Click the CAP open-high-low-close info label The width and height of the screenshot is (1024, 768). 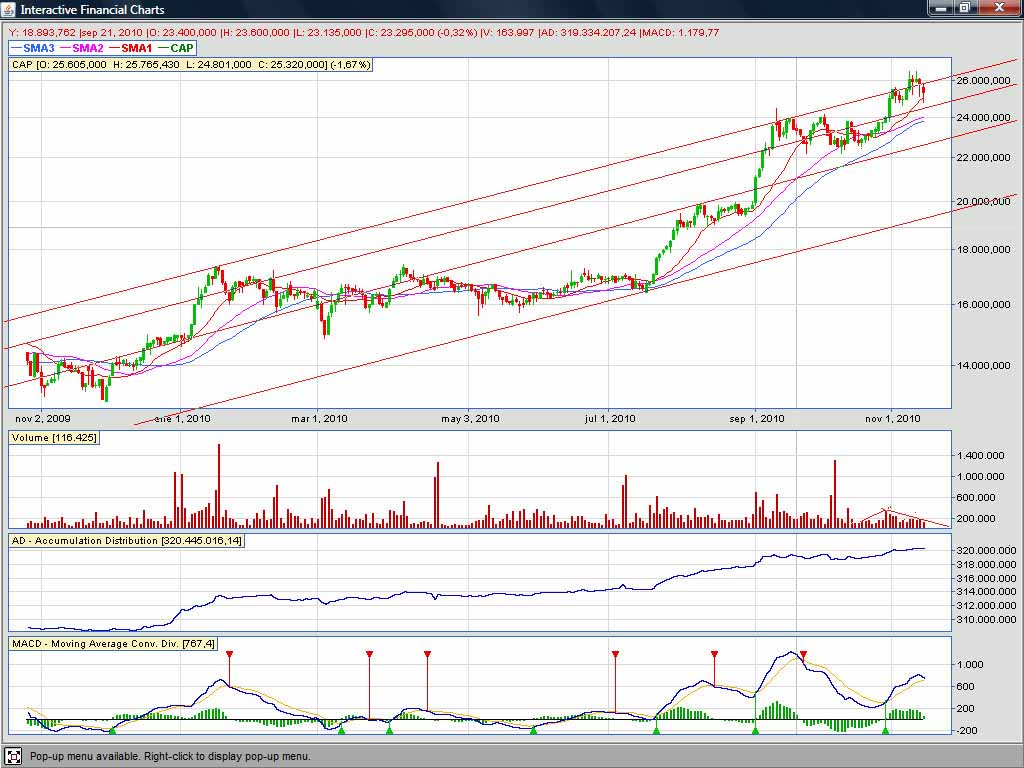[191, 65]
